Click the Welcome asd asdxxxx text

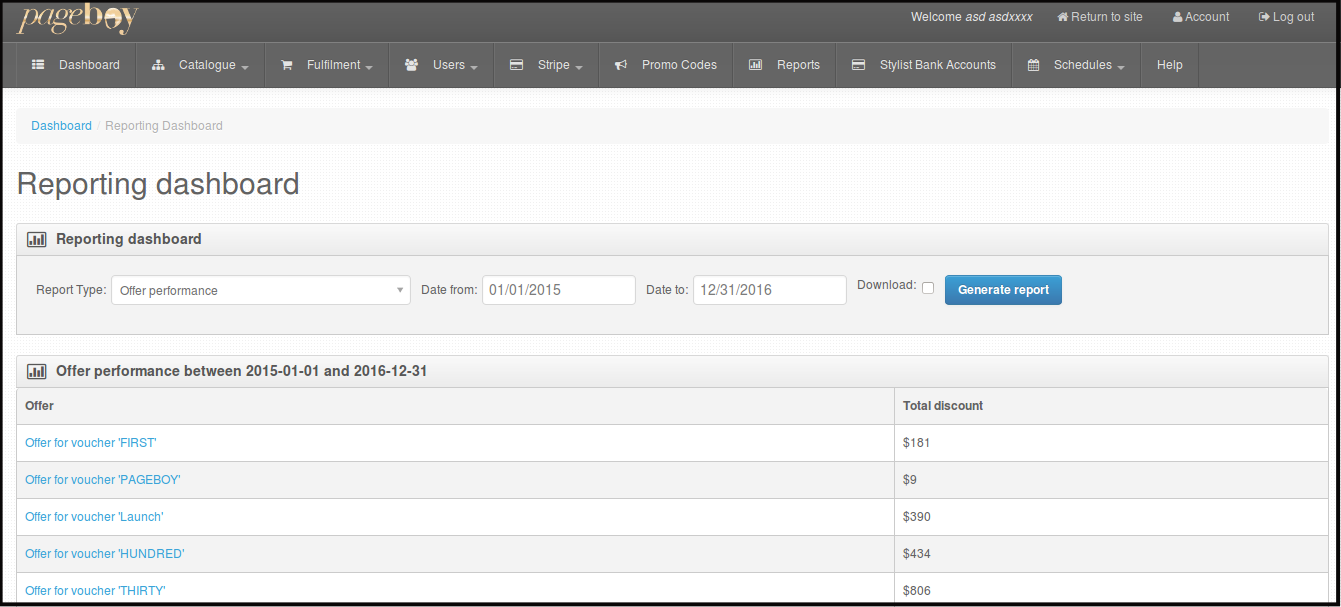point(972,17)
